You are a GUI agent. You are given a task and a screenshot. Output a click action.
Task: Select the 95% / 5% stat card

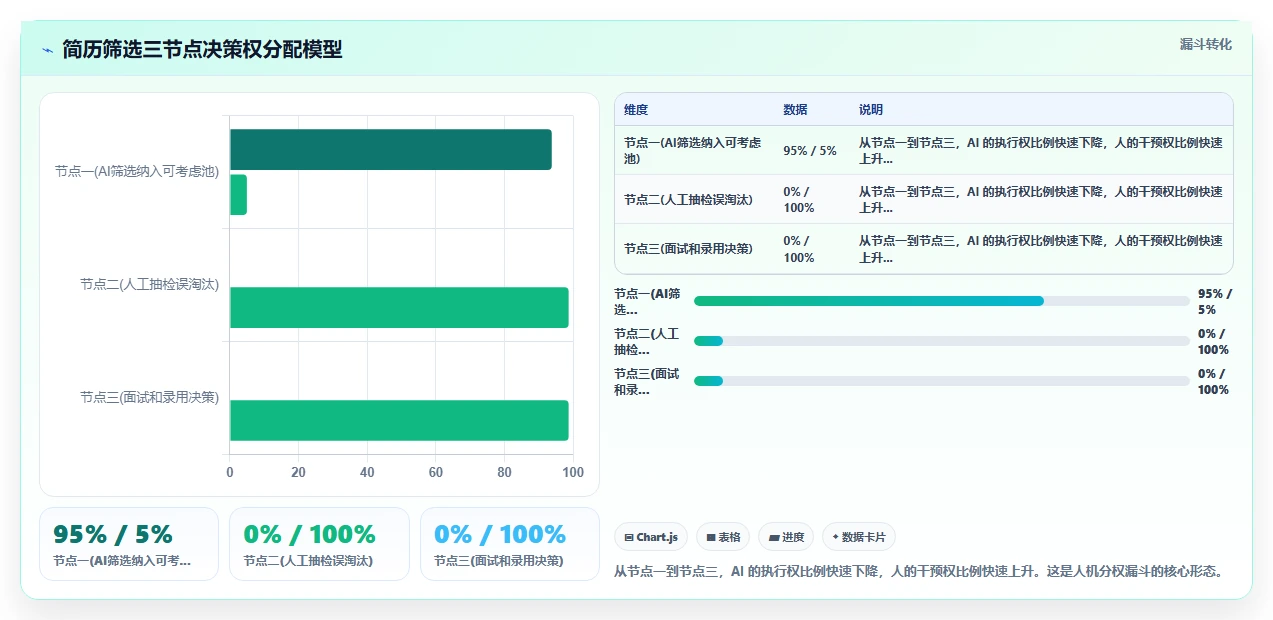pyautogui.click(x=129, y=544)
